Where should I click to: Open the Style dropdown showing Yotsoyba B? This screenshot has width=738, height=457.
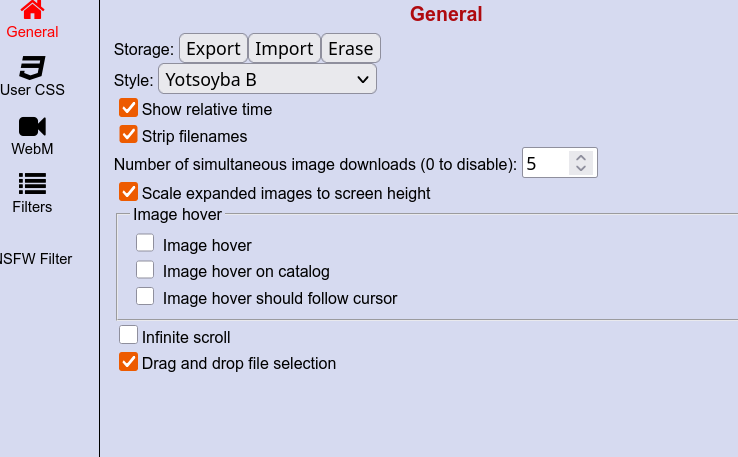(267, 79)
